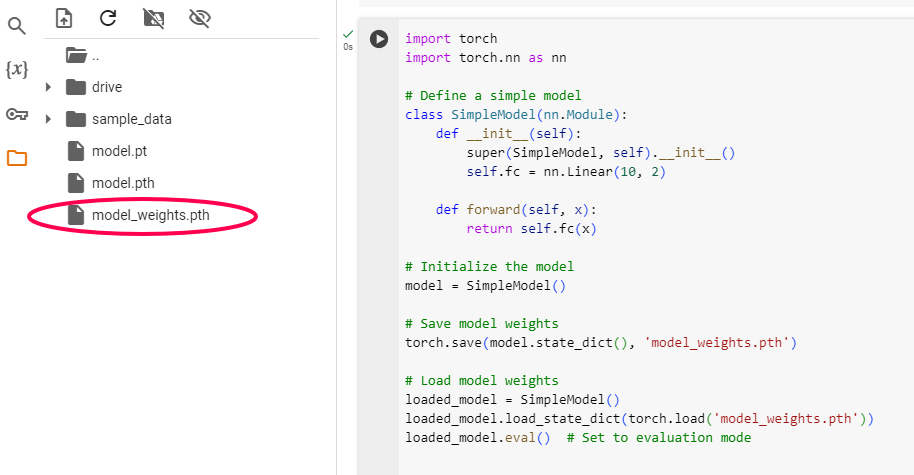Run the code cell
Image resolution: width=914 pixels, height=475 pixels.
(x=379, y=39)
